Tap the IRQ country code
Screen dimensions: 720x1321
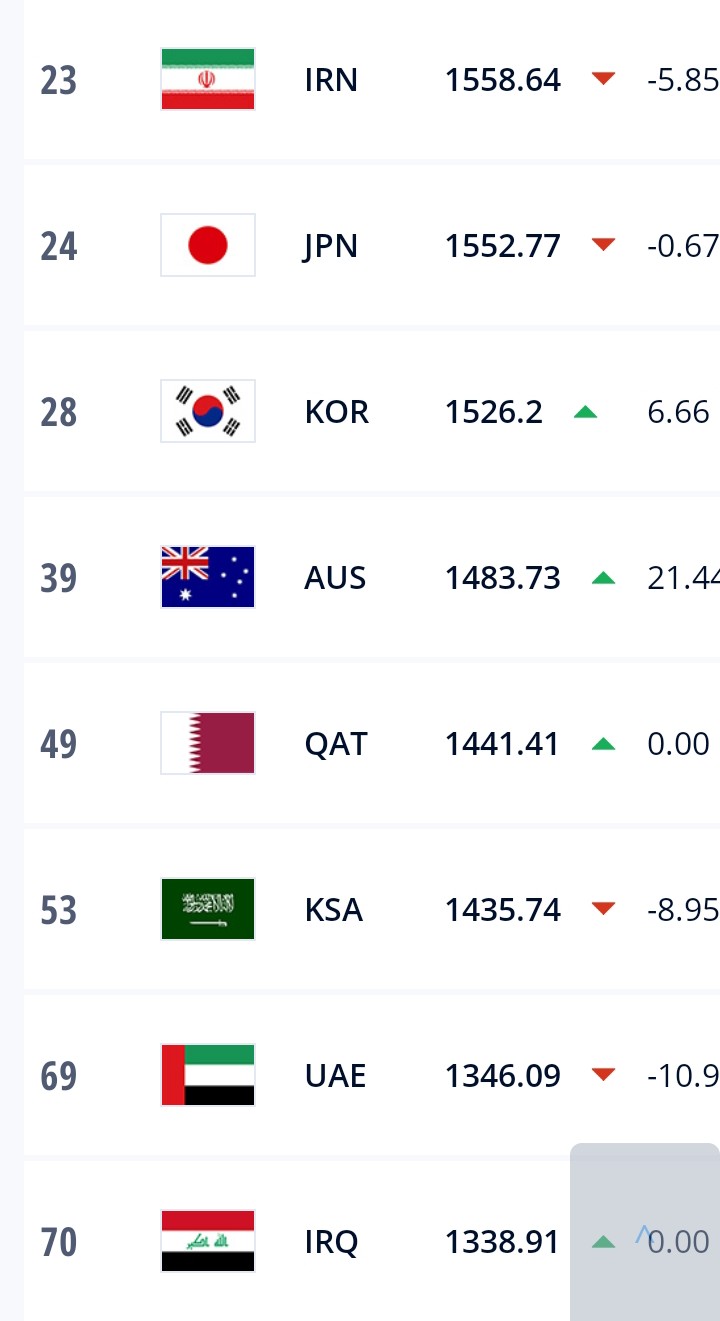331,1242
